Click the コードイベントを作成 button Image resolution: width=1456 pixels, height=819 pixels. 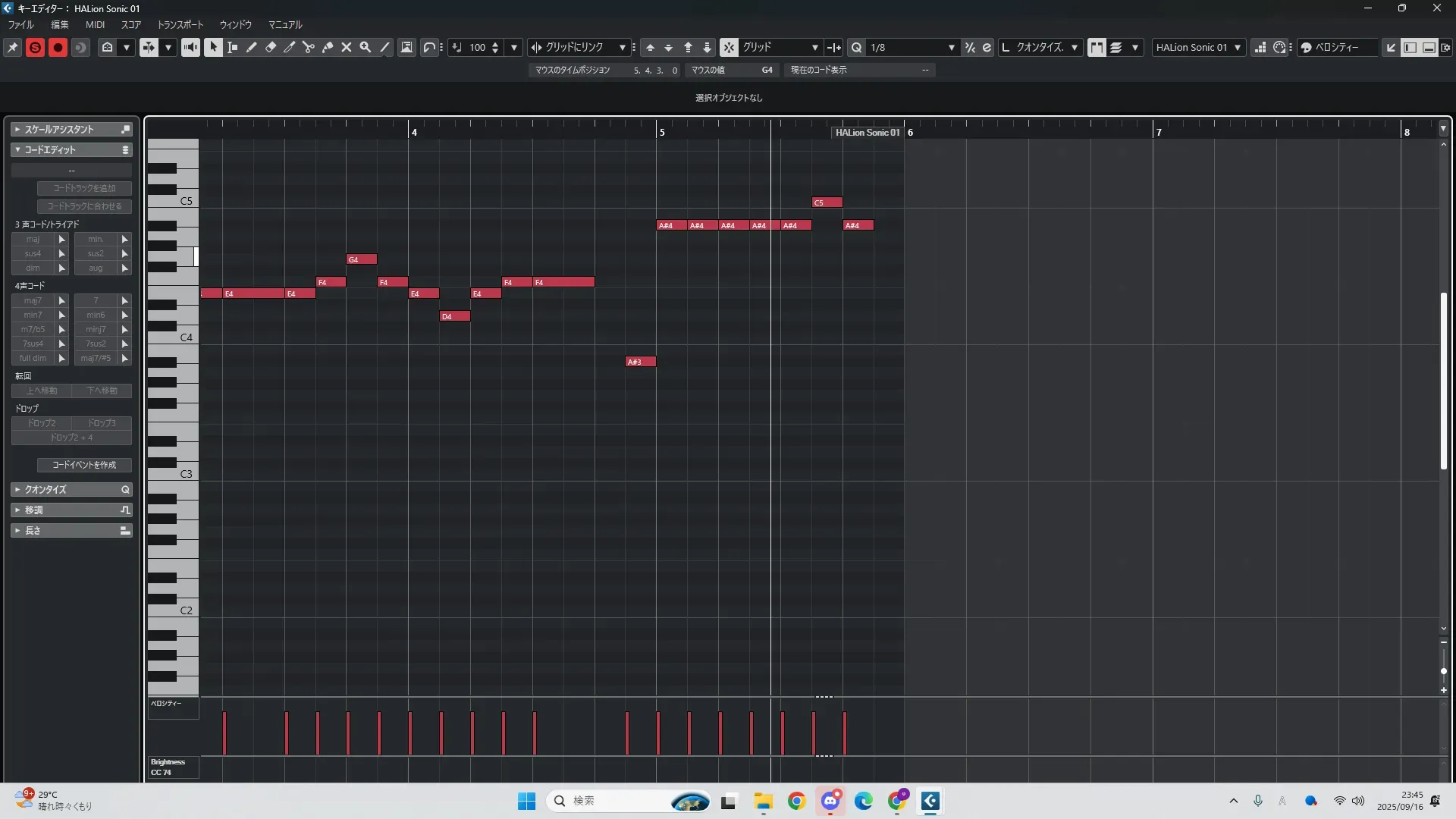84,465
